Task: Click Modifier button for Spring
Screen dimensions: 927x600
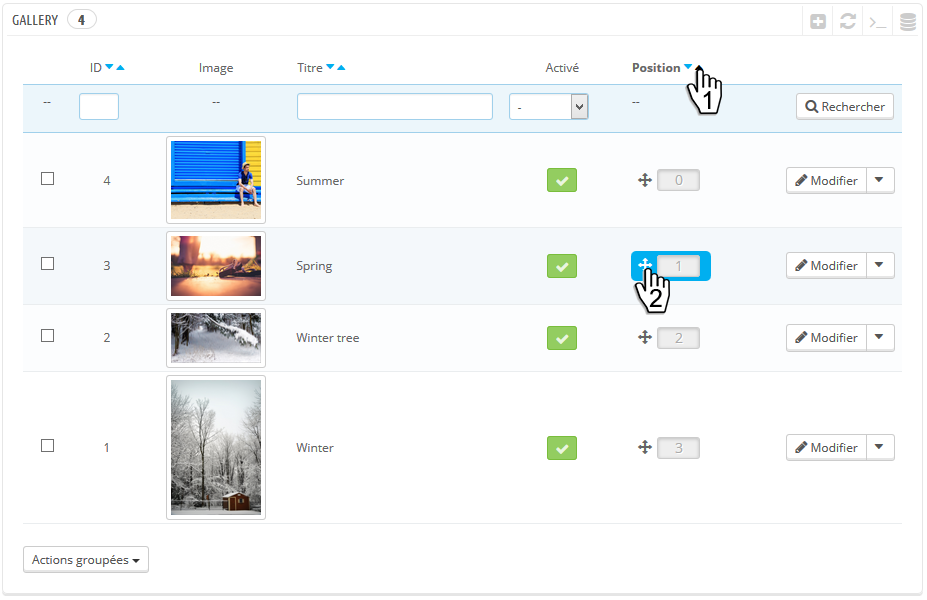Action: click(x=826, y=265)
